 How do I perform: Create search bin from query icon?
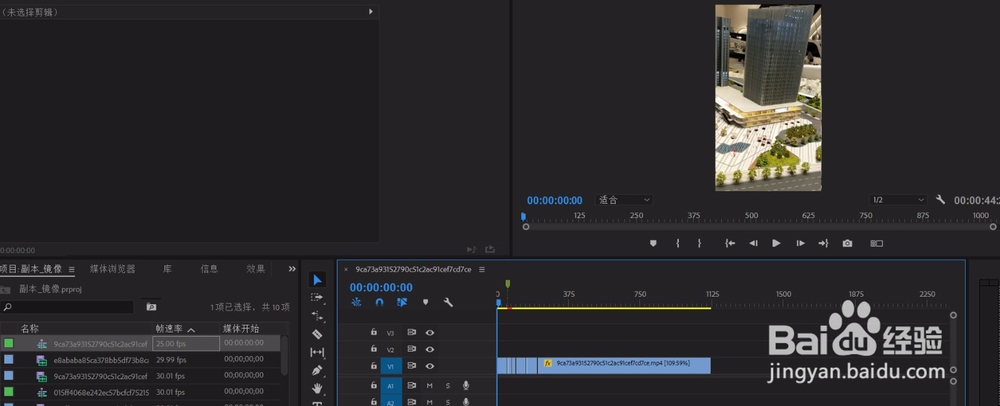coord(151,307)
